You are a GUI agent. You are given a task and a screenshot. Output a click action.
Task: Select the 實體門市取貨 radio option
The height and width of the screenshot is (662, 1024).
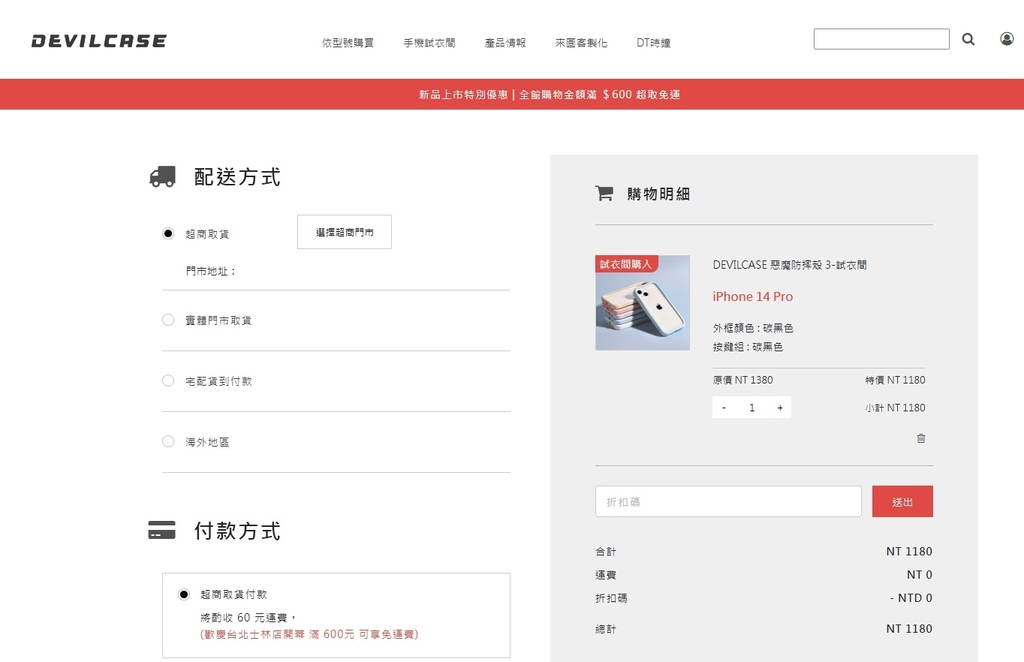(x=168, y=320)
